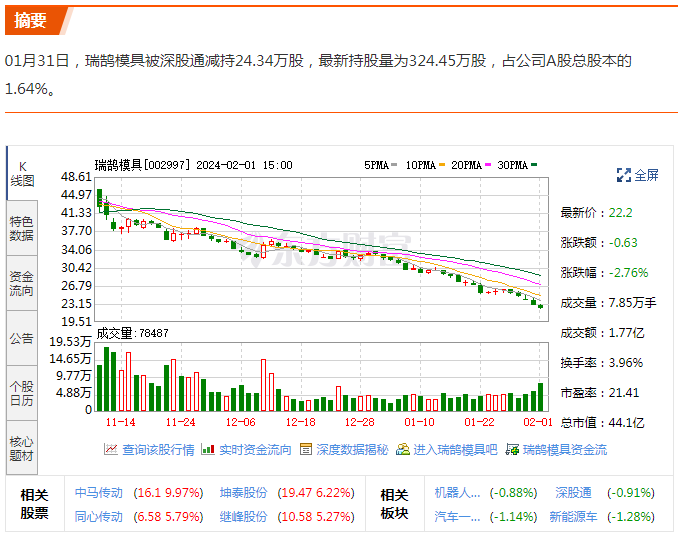Open related sector 新能源车
Image resolution: width=681 pixels, height=539 pixels.
(x=573, y=516)
